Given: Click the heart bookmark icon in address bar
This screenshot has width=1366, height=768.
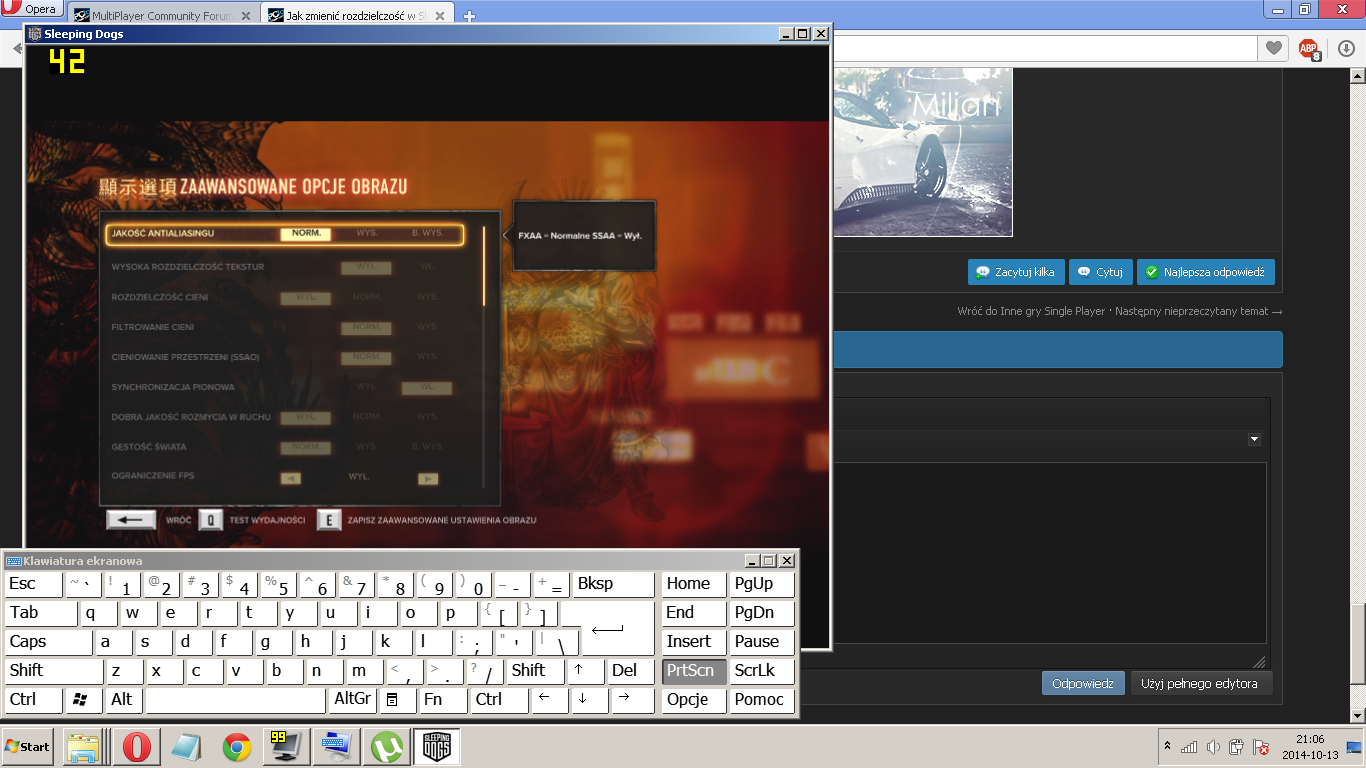Looking at the screenshot, I should tap(1273, 48).
